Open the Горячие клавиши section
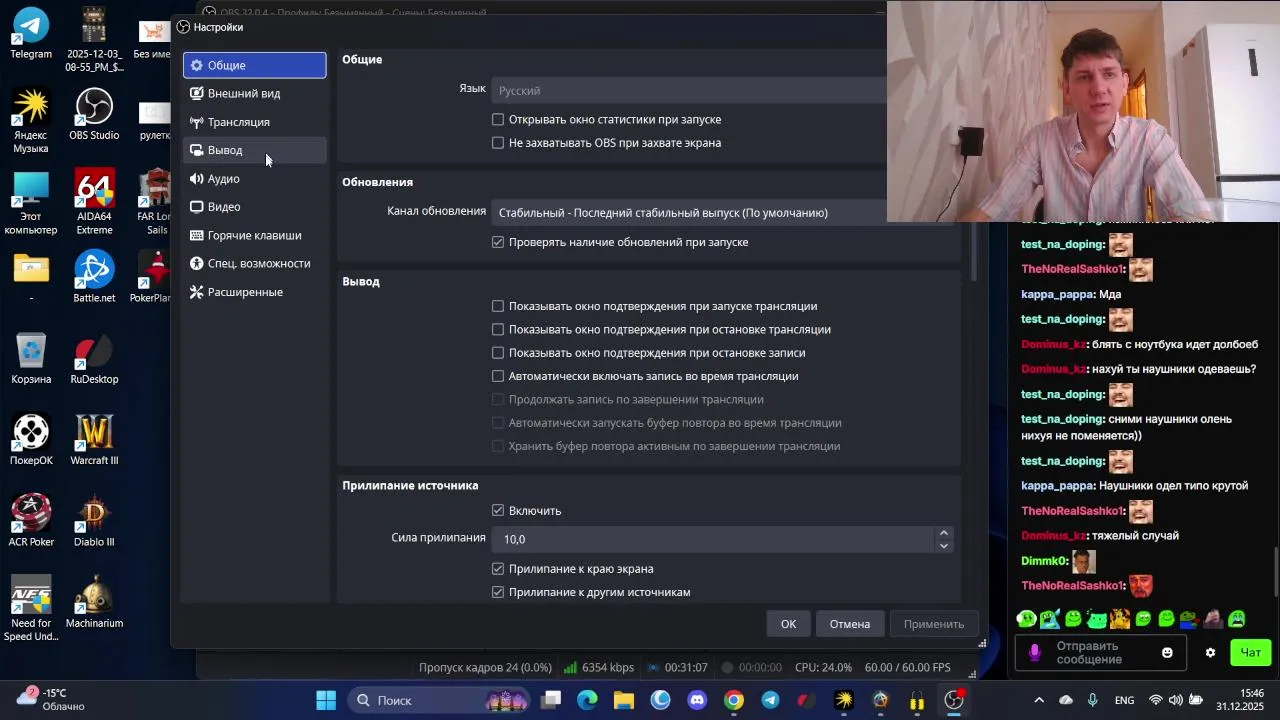1280x720 pixels. 254,235
